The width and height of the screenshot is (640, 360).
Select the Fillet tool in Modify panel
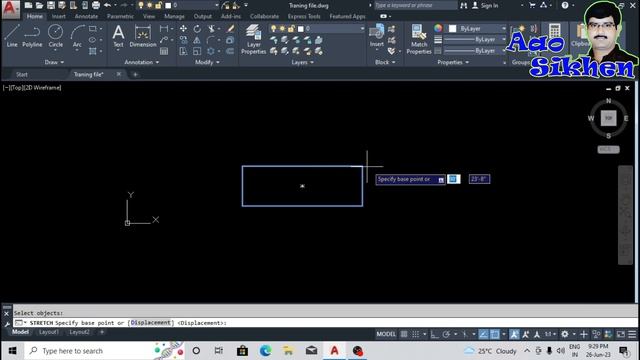(211, 40)
